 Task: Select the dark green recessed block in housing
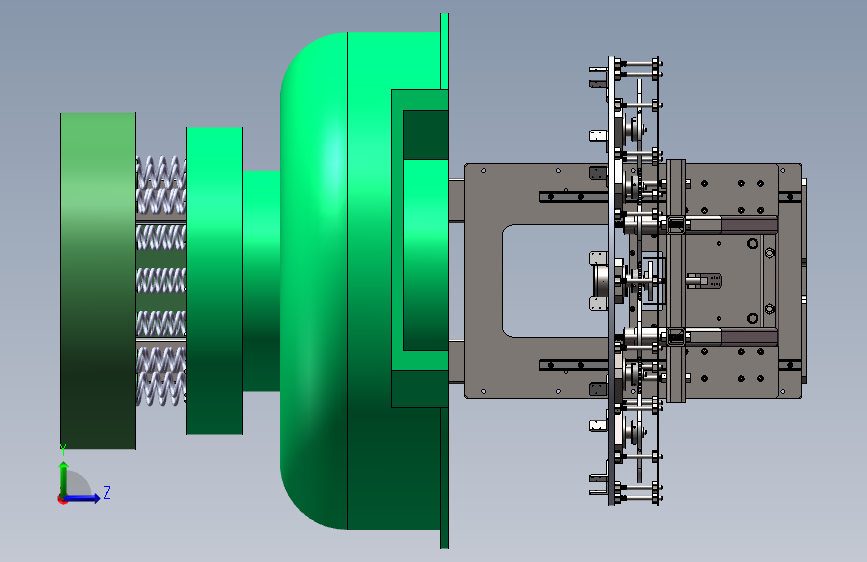(425, 135)
